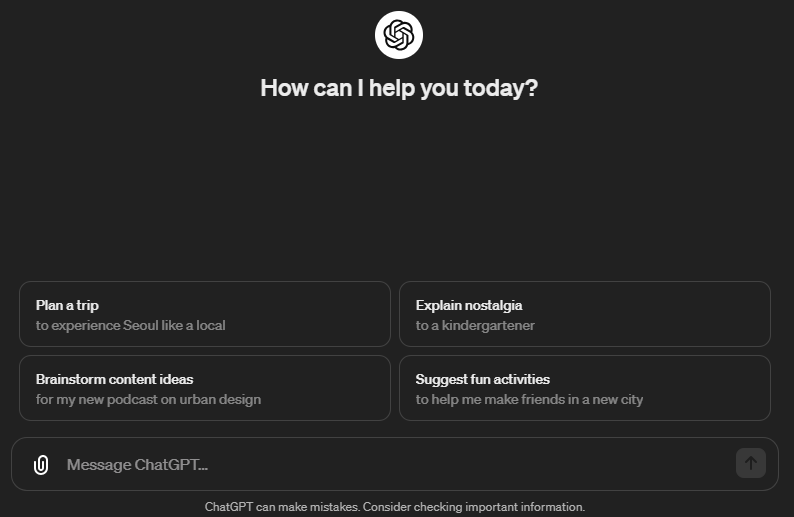Viewport: 794px width, 517px height.
Task: Click the word "nostalgia" in the suggestion card
Action: click(x=492, y=305)
